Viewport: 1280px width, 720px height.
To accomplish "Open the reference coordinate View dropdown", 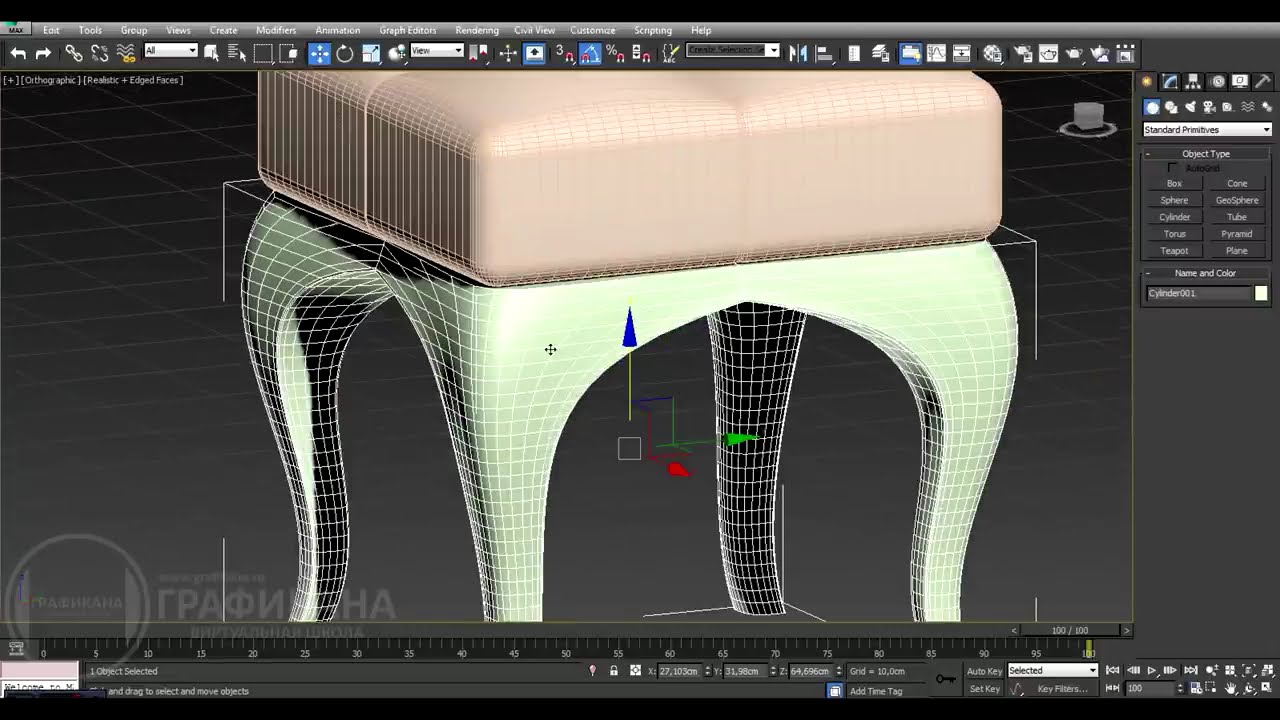I will tap(437, 50).
